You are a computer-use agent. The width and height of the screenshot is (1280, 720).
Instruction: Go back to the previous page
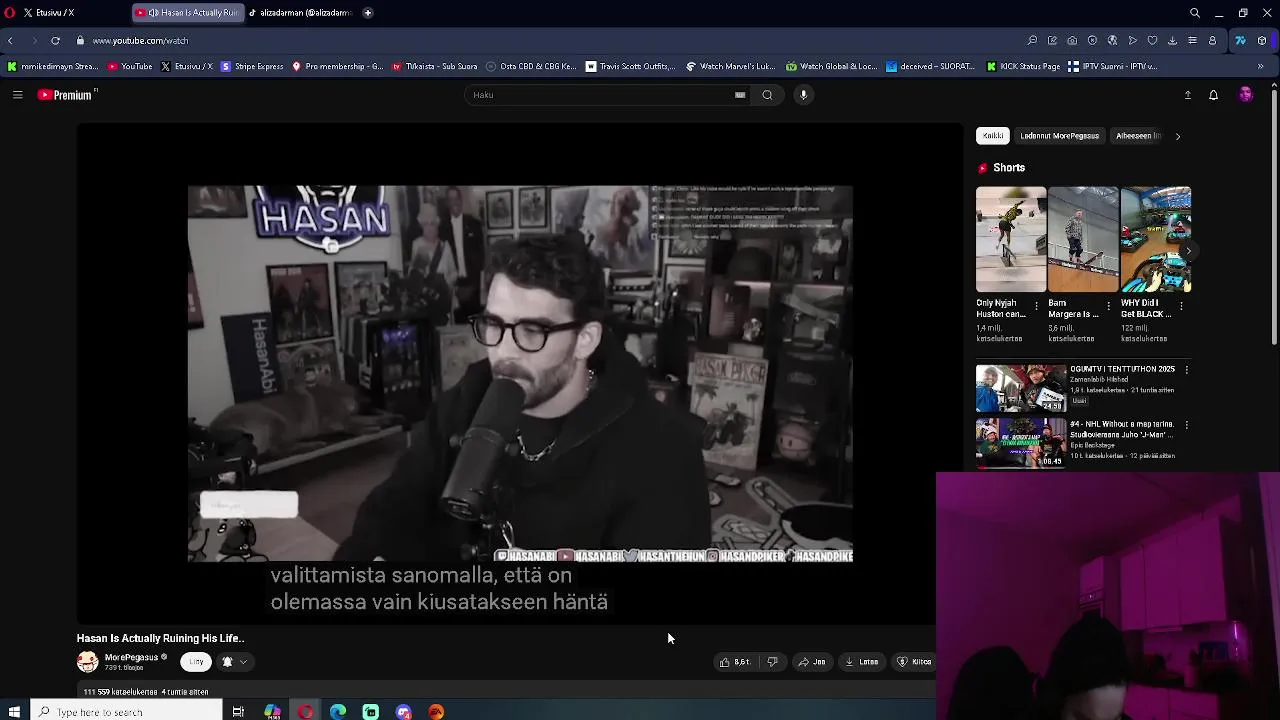tap(10, 41)
